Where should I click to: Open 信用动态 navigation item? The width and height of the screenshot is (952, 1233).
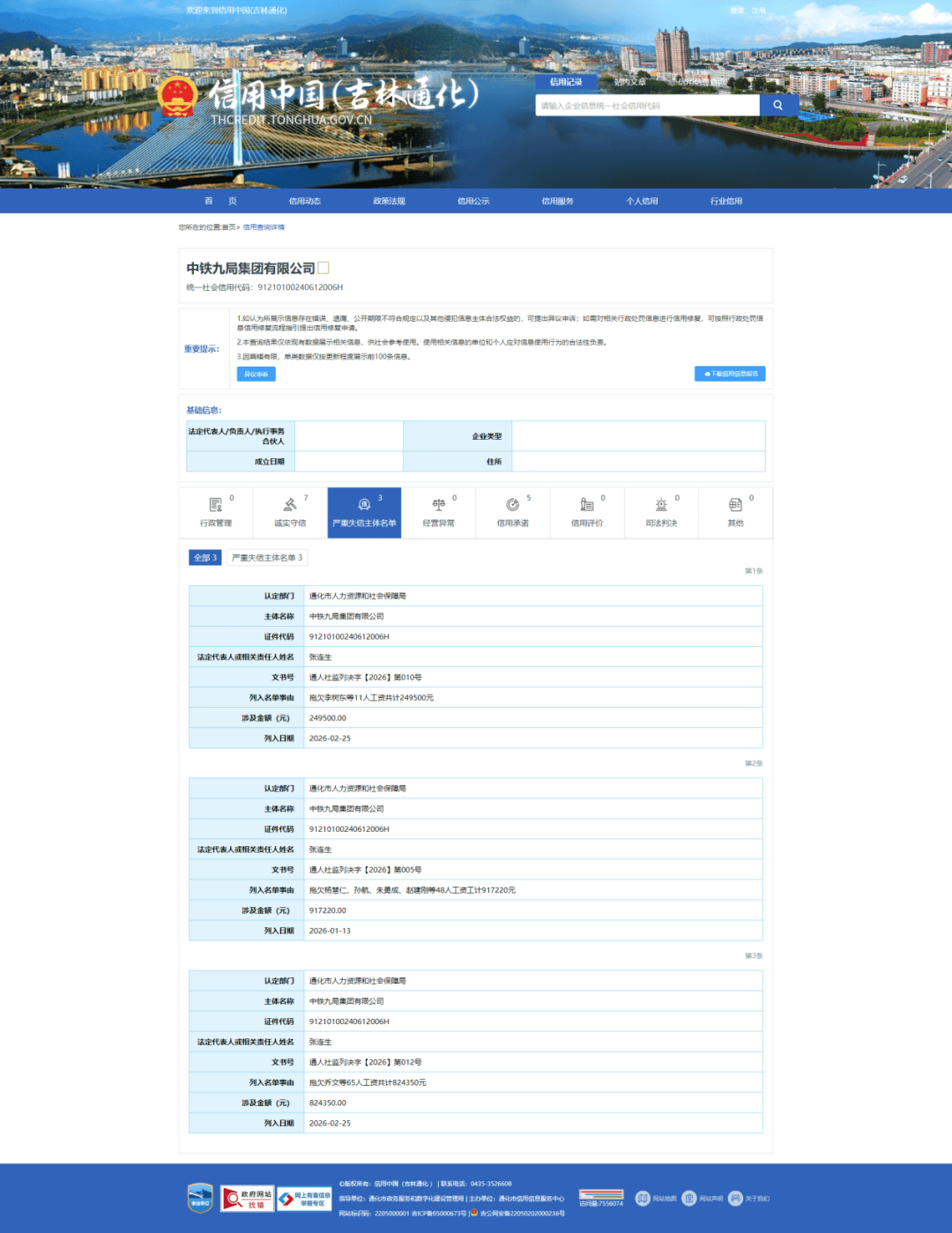pos(305,201)
